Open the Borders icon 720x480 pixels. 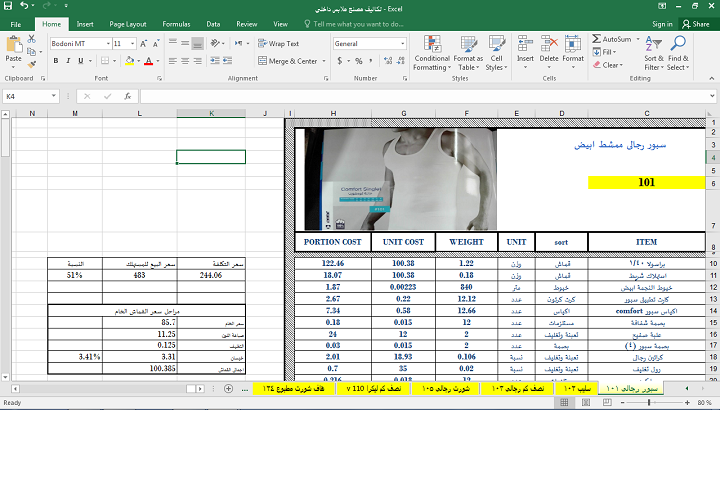click(x=105, y=61)
